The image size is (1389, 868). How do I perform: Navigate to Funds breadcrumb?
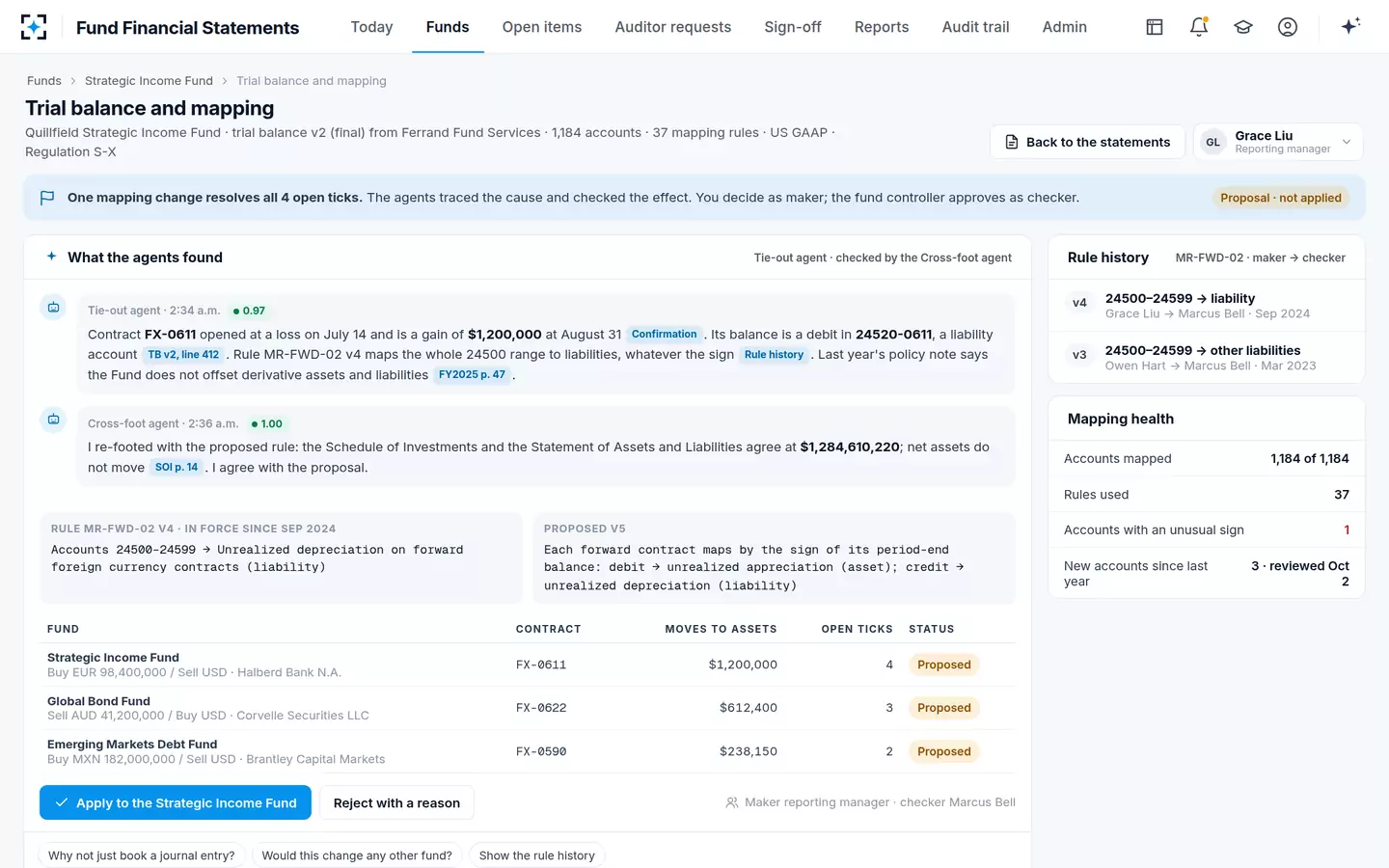44,81
